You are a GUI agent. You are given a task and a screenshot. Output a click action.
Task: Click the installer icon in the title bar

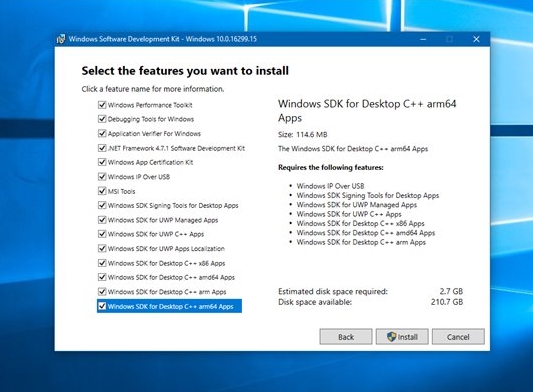61,39
